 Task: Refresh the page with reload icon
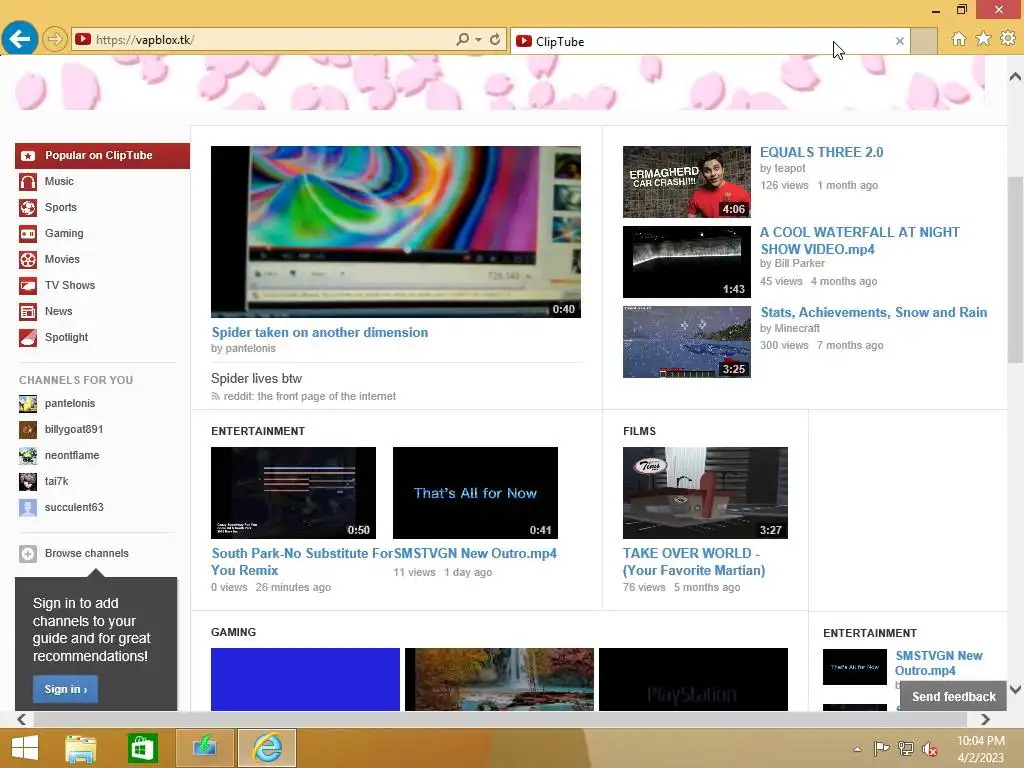(495, 39)
